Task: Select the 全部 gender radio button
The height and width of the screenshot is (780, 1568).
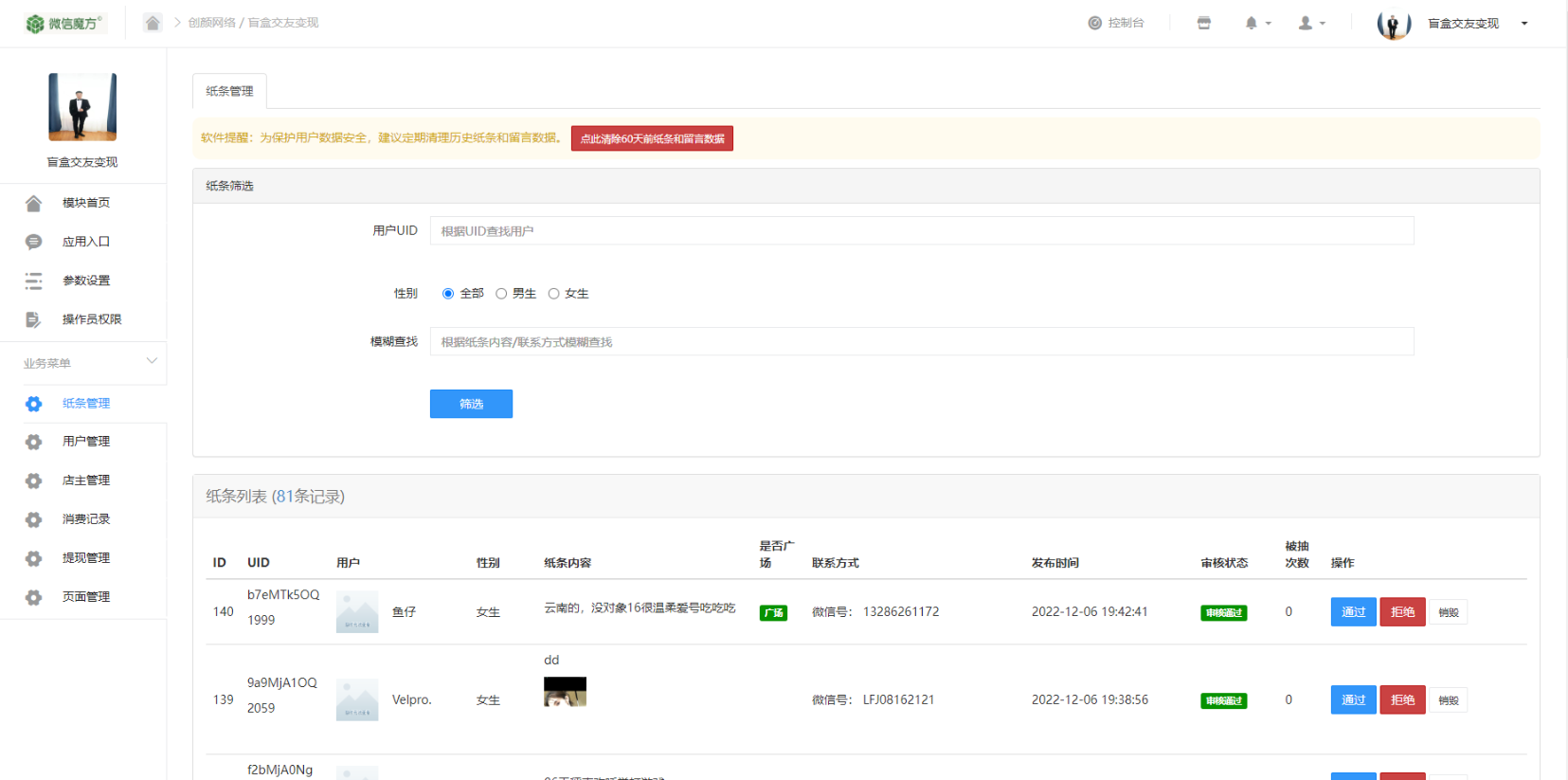Action: tap(448, 294)
